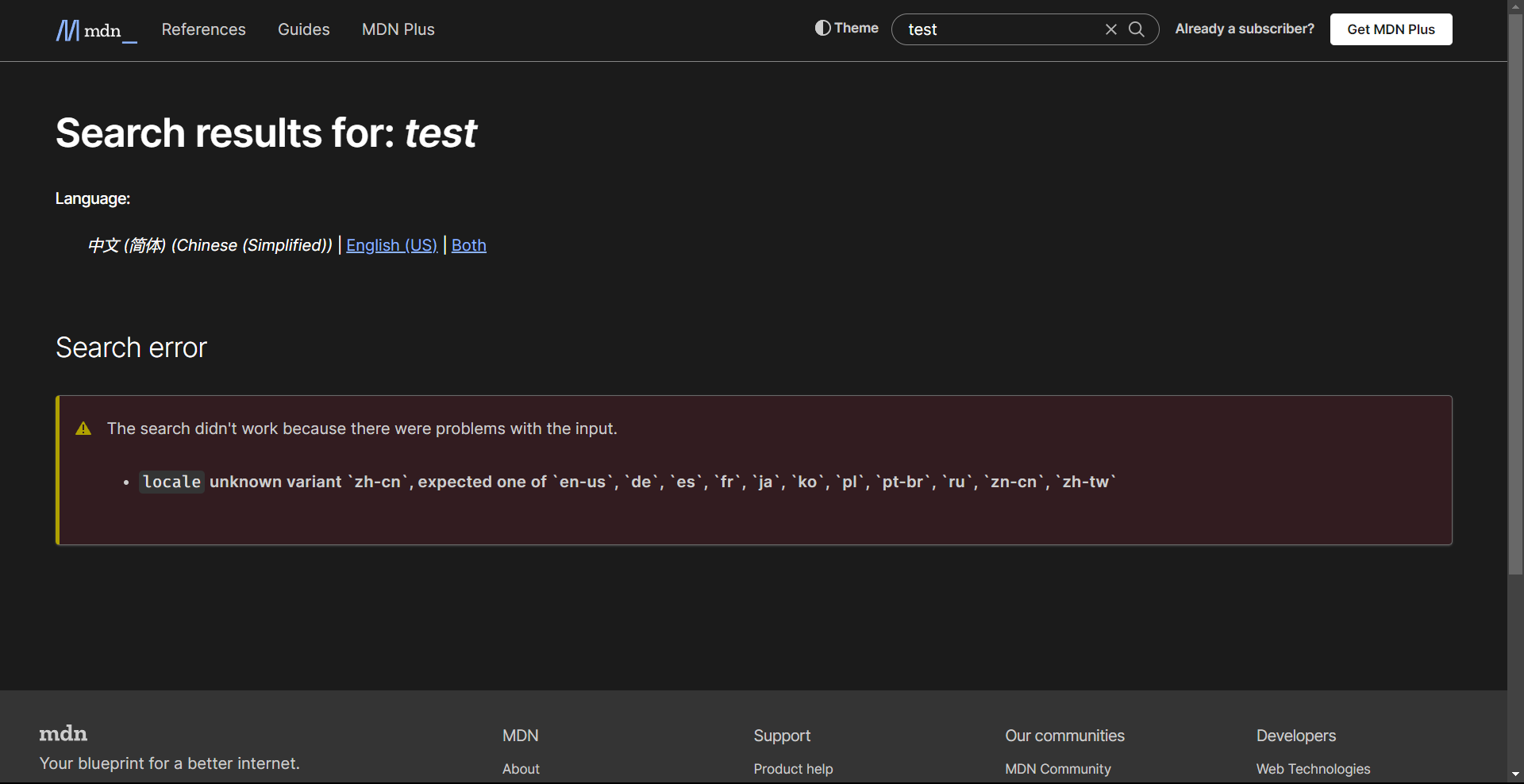Click the Get MDN Plus button
The height and width of the screenshot is (784, 1524).
(1391, 29)
